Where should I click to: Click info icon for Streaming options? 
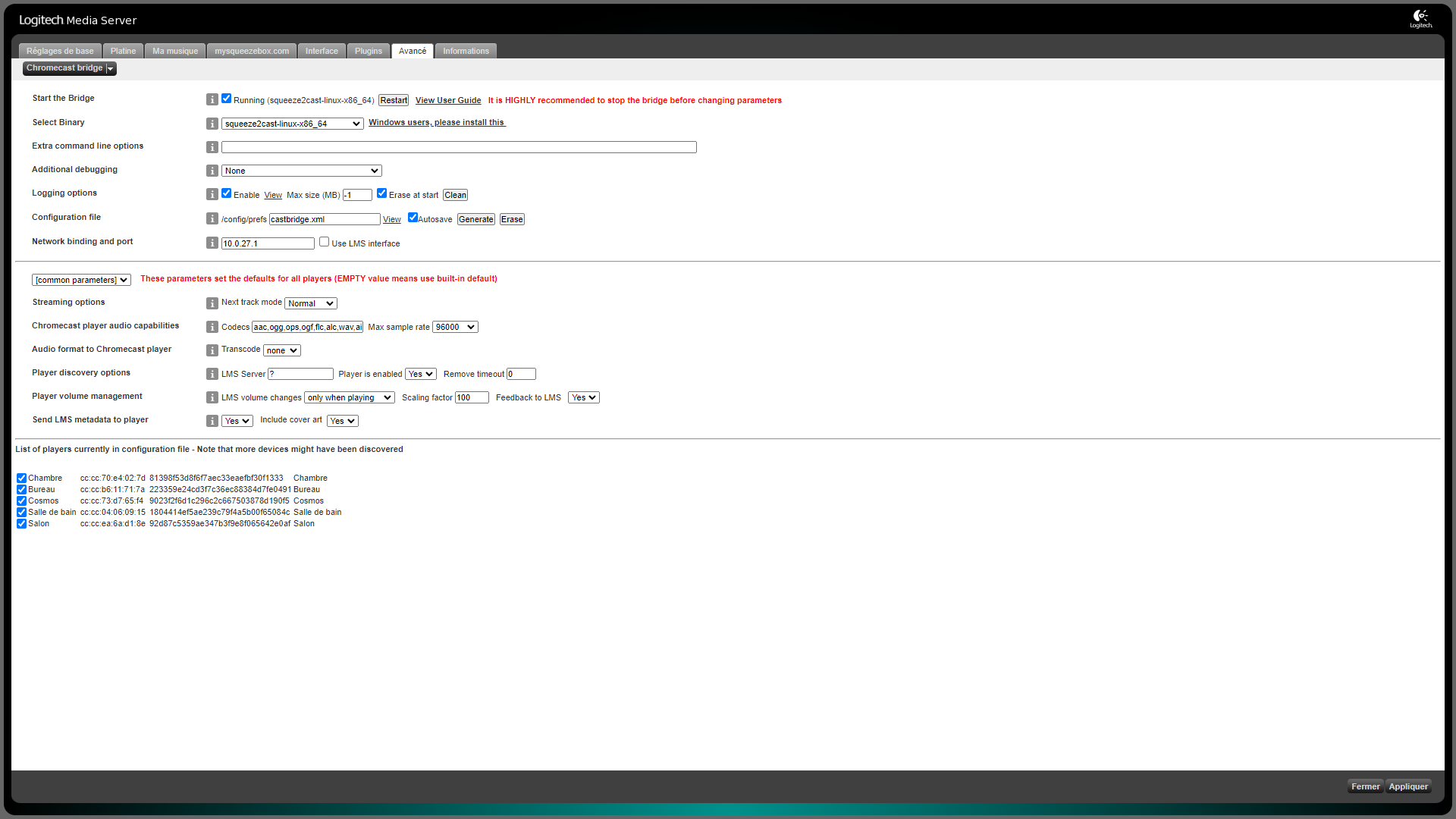click(x=212, y=303)
